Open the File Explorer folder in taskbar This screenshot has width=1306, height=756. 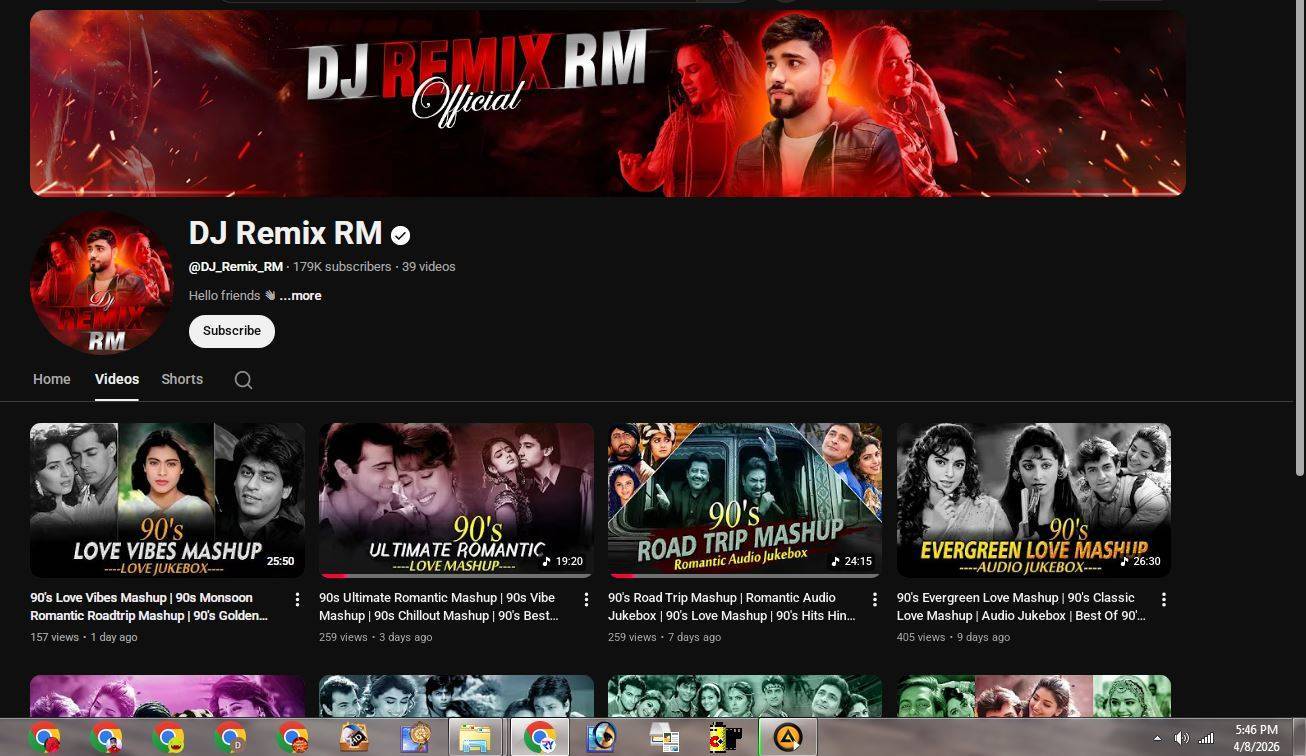point(475,738)
